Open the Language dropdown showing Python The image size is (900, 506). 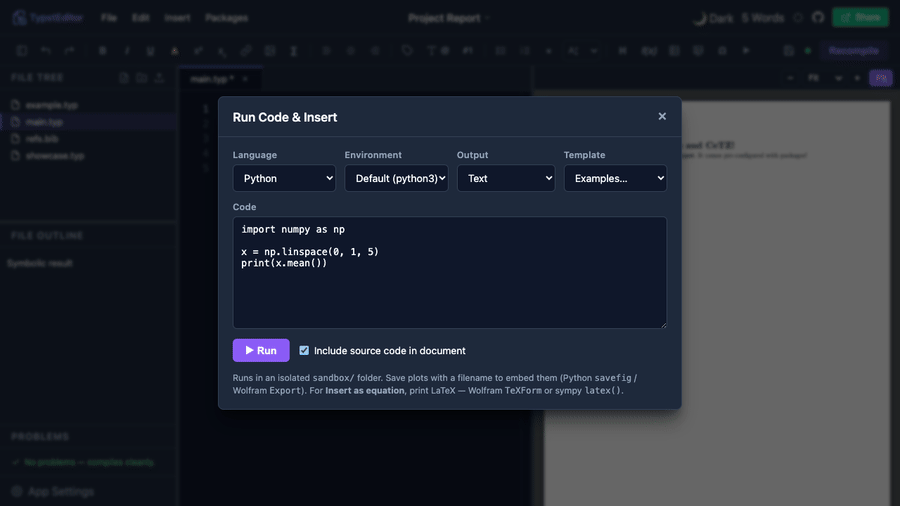click(284, 178)
